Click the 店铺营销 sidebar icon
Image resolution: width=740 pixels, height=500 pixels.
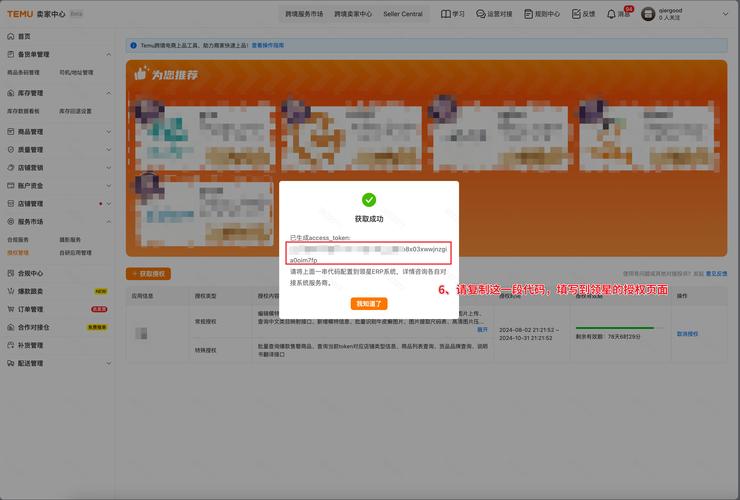click(x=10, y=168)
